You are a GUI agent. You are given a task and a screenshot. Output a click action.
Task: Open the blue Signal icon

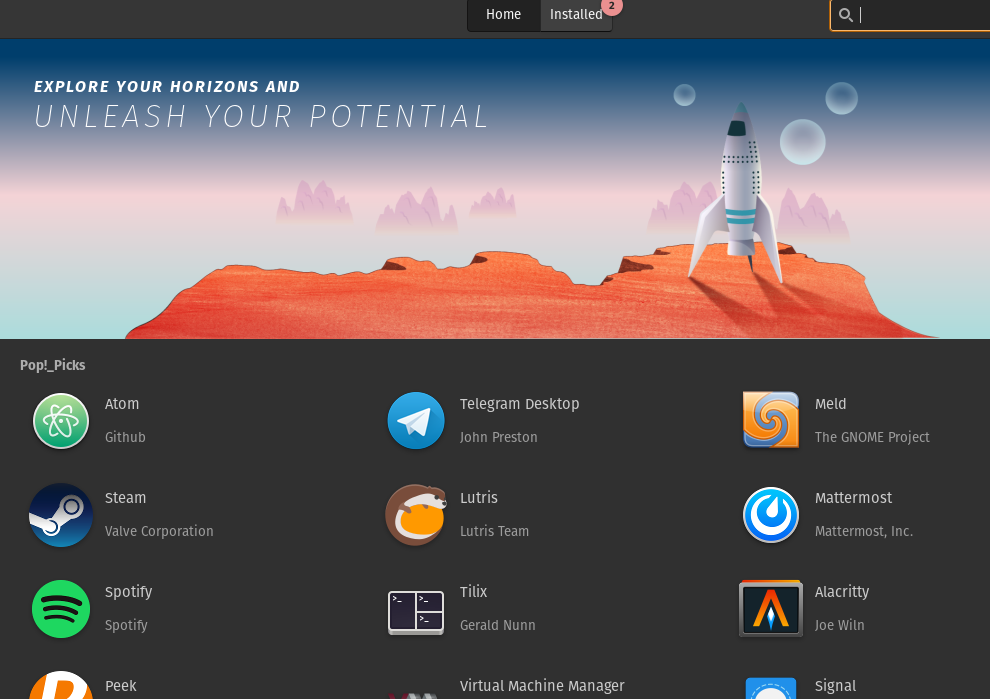(x=770, y=688)
